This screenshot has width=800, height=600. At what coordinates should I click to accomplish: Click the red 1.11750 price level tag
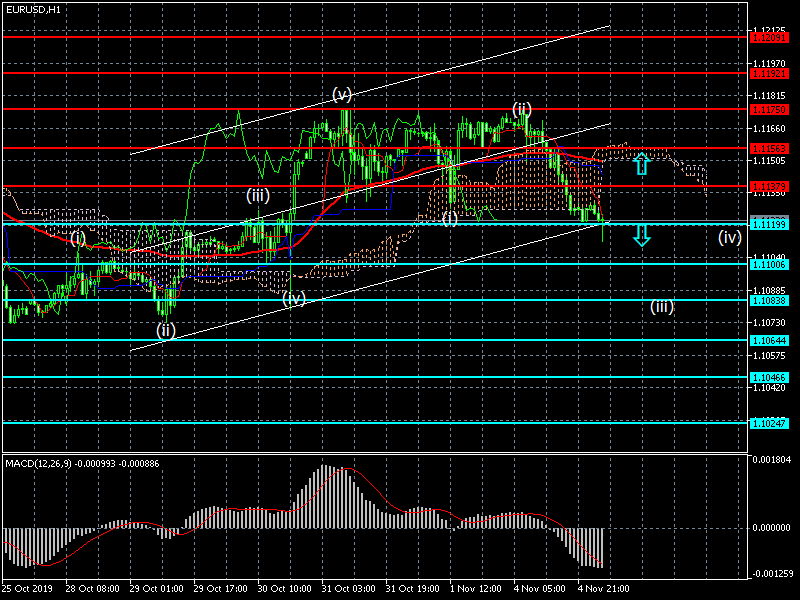click(768, 110)
